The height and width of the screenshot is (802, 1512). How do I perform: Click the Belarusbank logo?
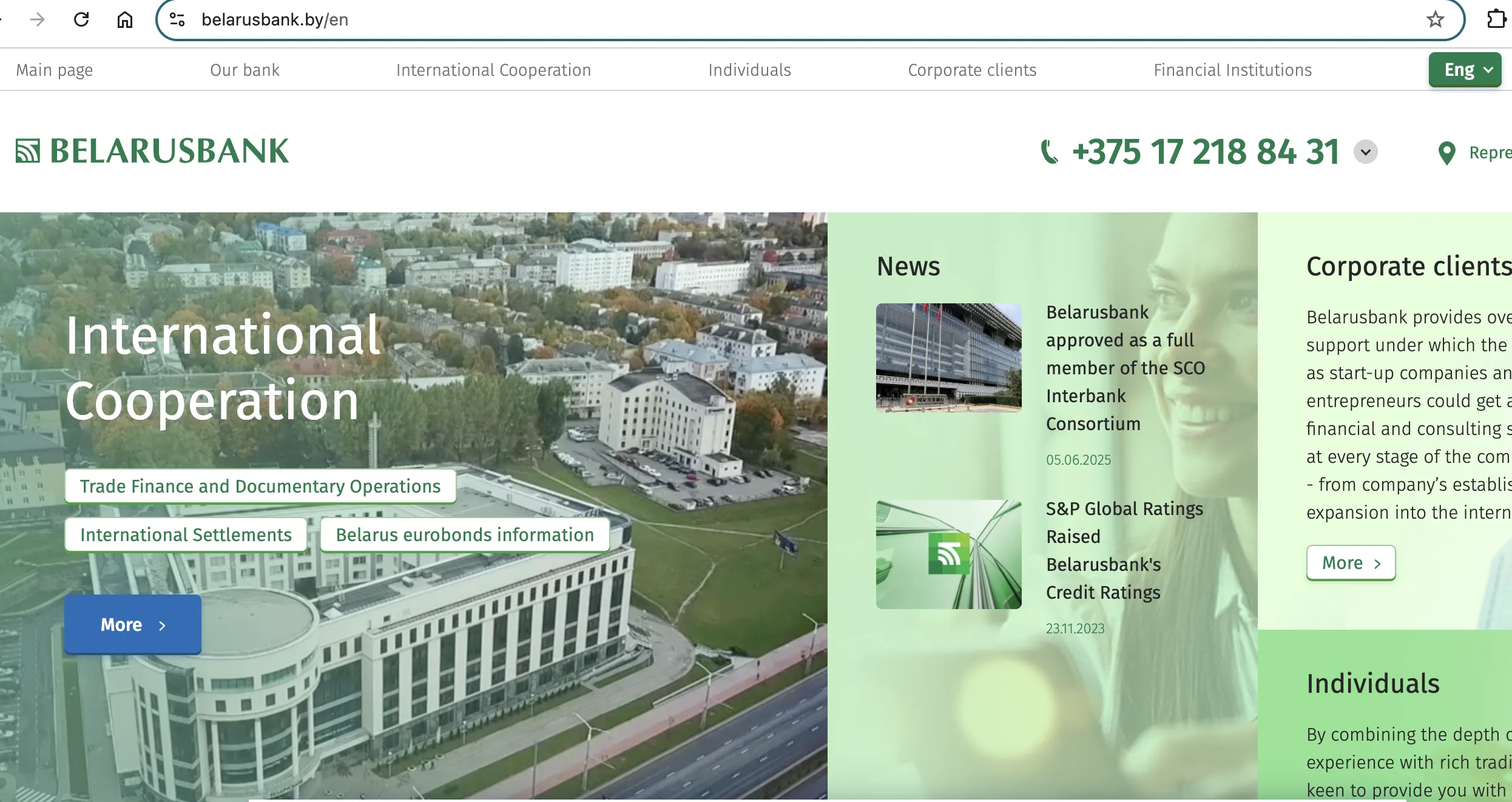click(x=152, y=151)
